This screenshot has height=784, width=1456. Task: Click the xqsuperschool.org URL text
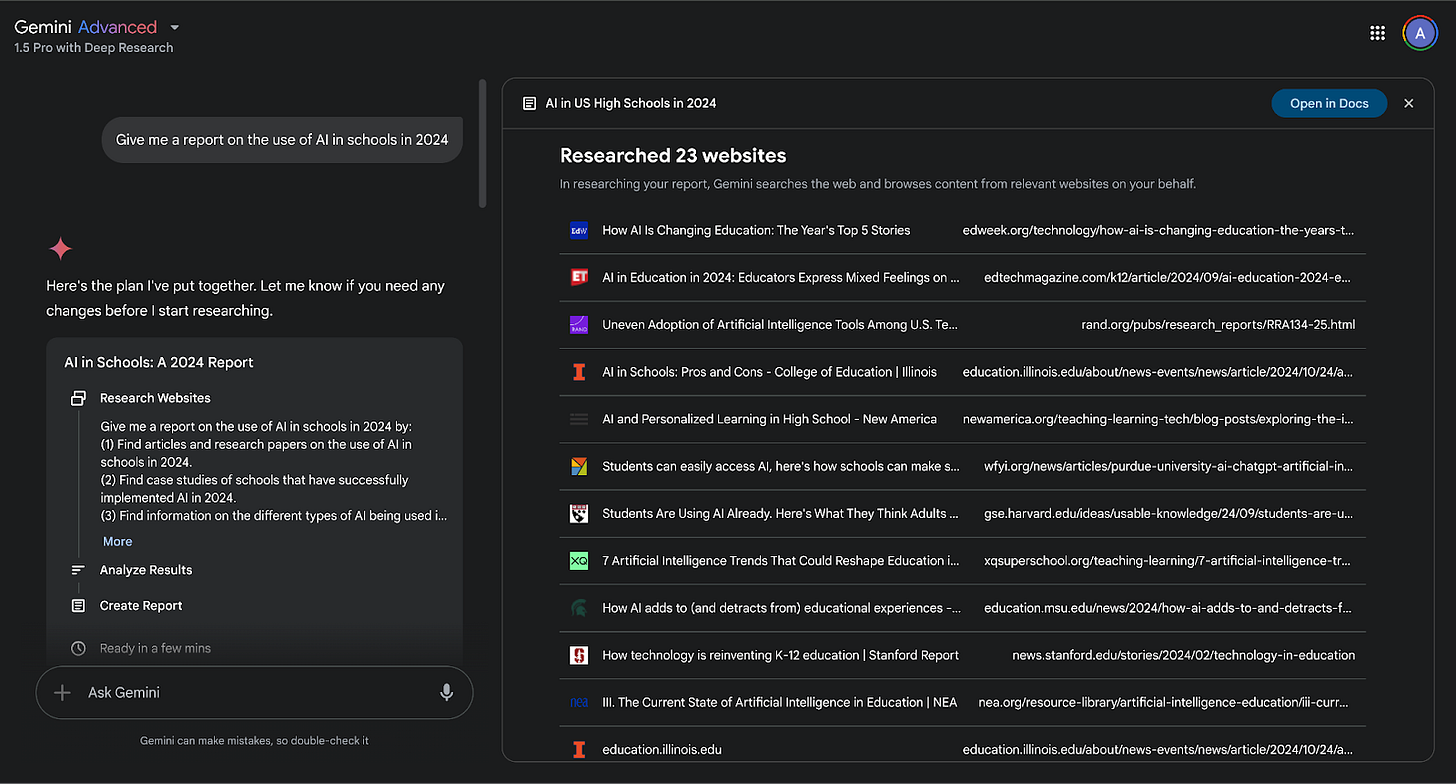click(x=1169, y=561)
